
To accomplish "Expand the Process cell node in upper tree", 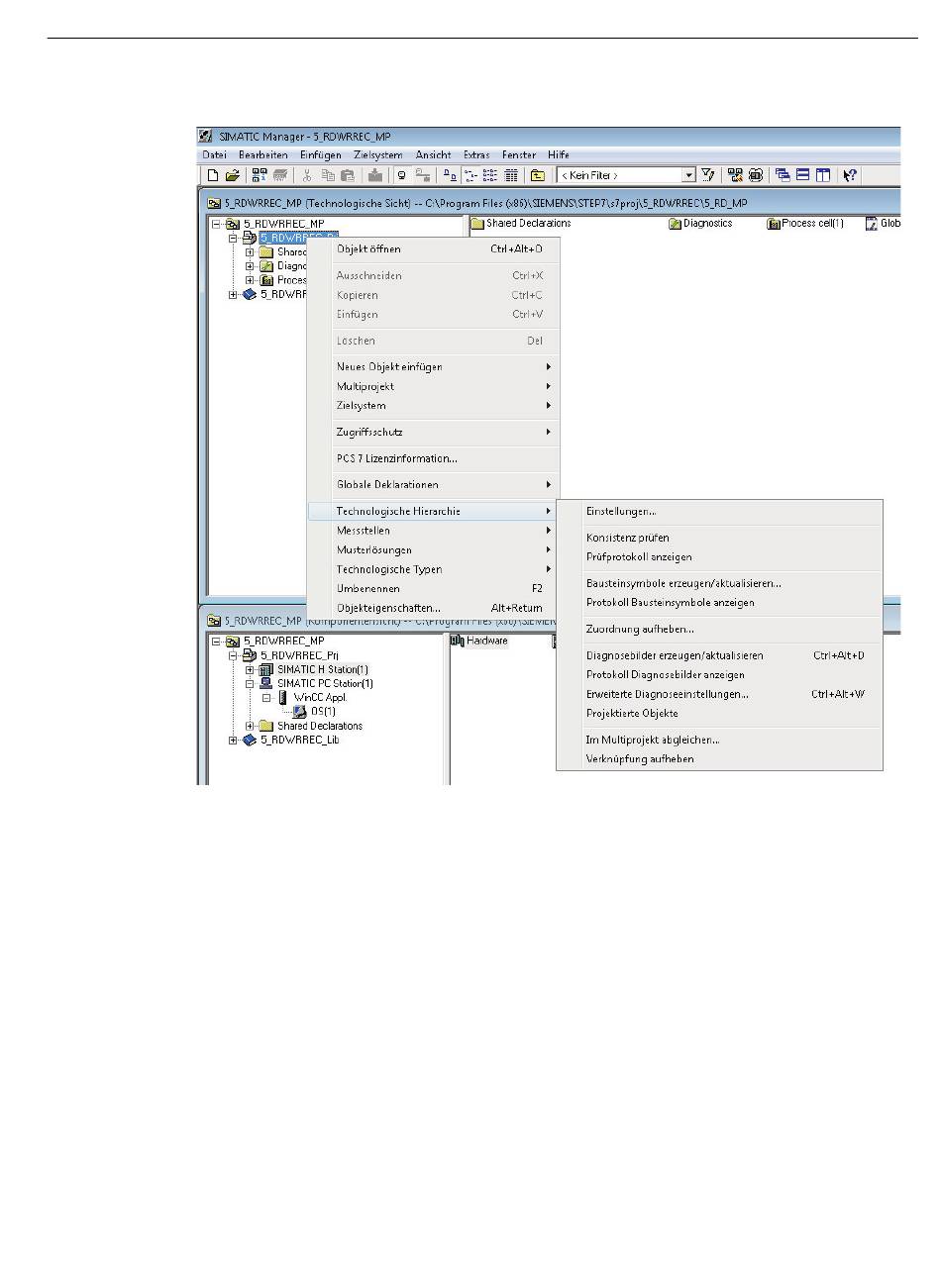I will [x=251, y=280].
